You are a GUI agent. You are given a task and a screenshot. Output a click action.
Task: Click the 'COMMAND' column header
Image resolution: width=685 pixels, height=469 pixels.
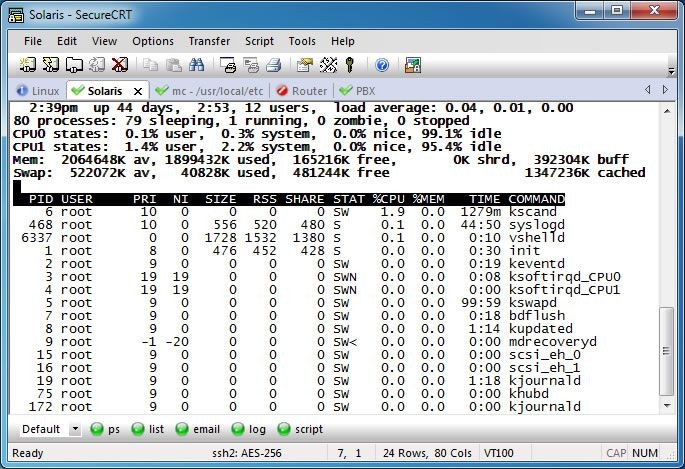[536, 199]
